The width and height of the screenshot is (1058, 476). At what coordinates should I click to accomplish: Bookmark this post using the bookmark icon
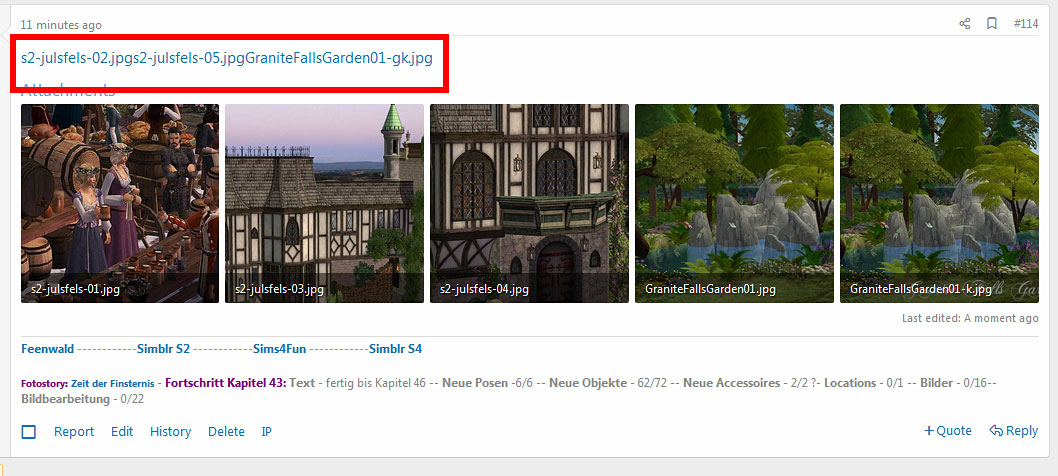click(992, 24)
